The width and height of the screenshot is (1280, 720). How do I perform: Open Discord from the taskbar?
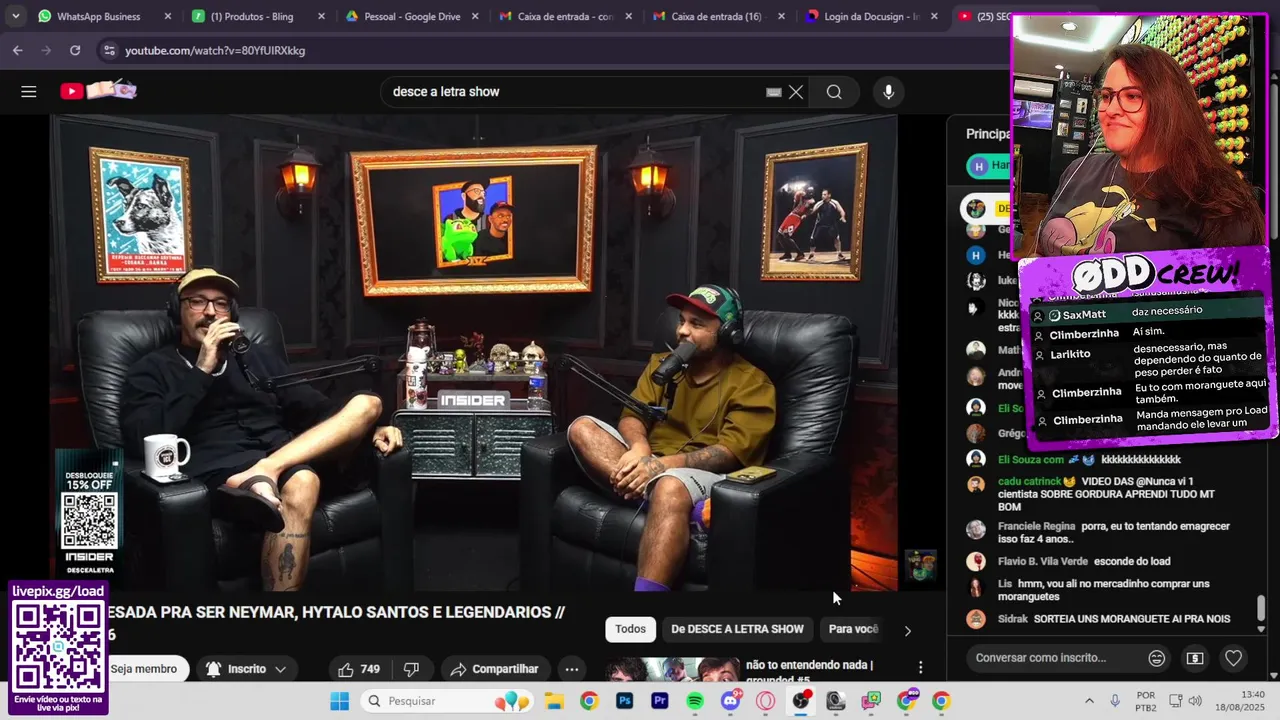point(731,700)
